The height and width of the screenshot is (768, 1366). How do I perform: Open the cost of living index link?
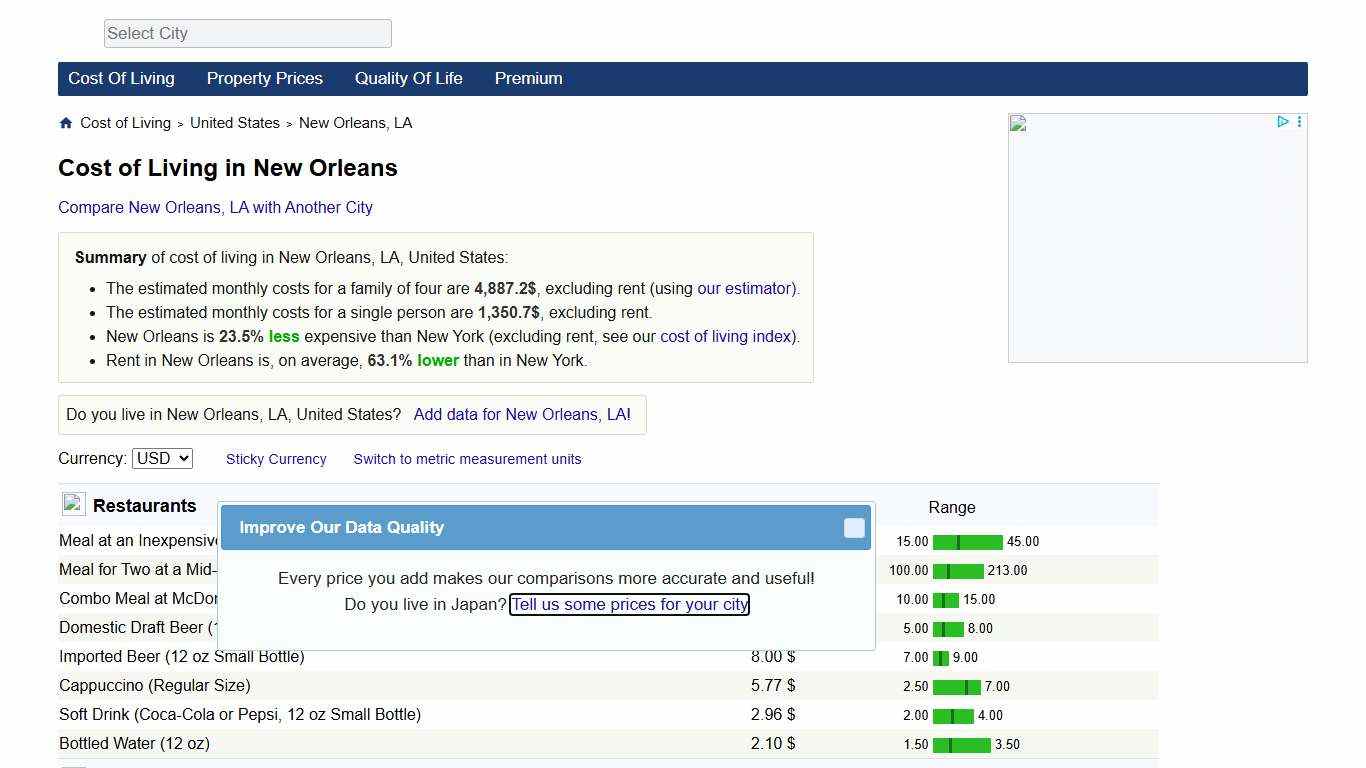pos(727,336)
